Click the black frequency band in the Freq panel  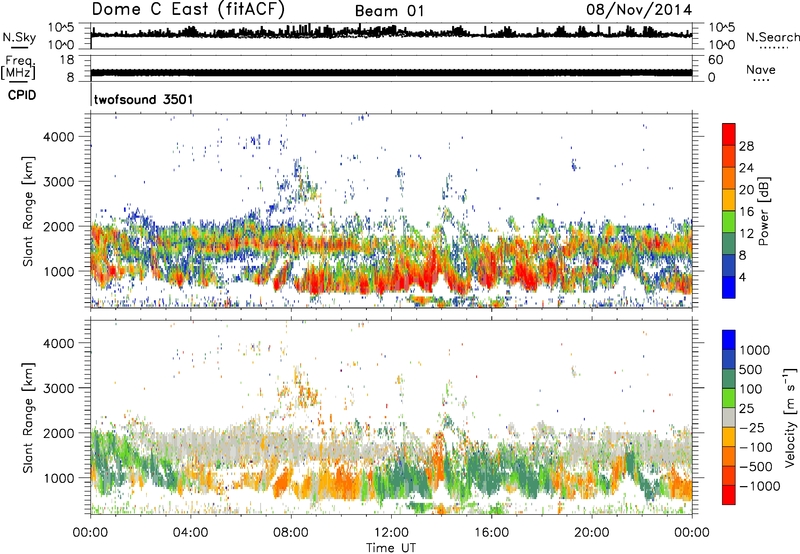click(x=391, y=73)
